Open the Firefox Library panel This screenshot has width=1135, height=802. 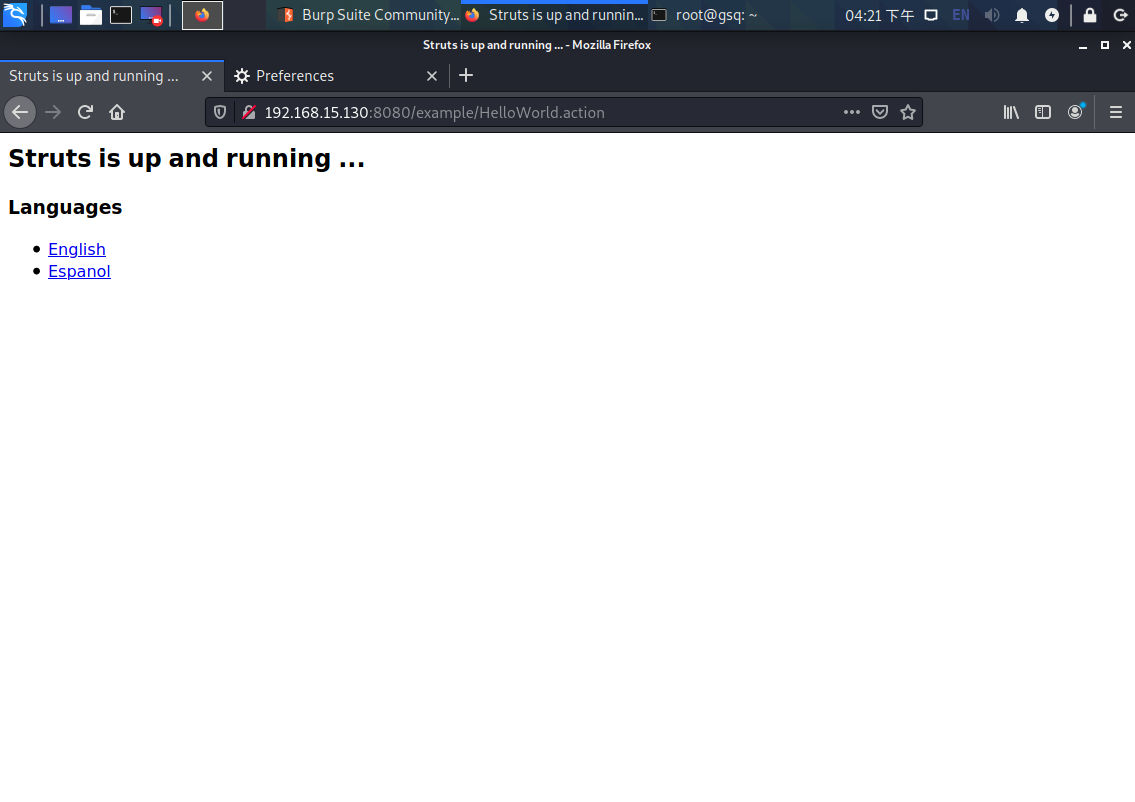1010,112
